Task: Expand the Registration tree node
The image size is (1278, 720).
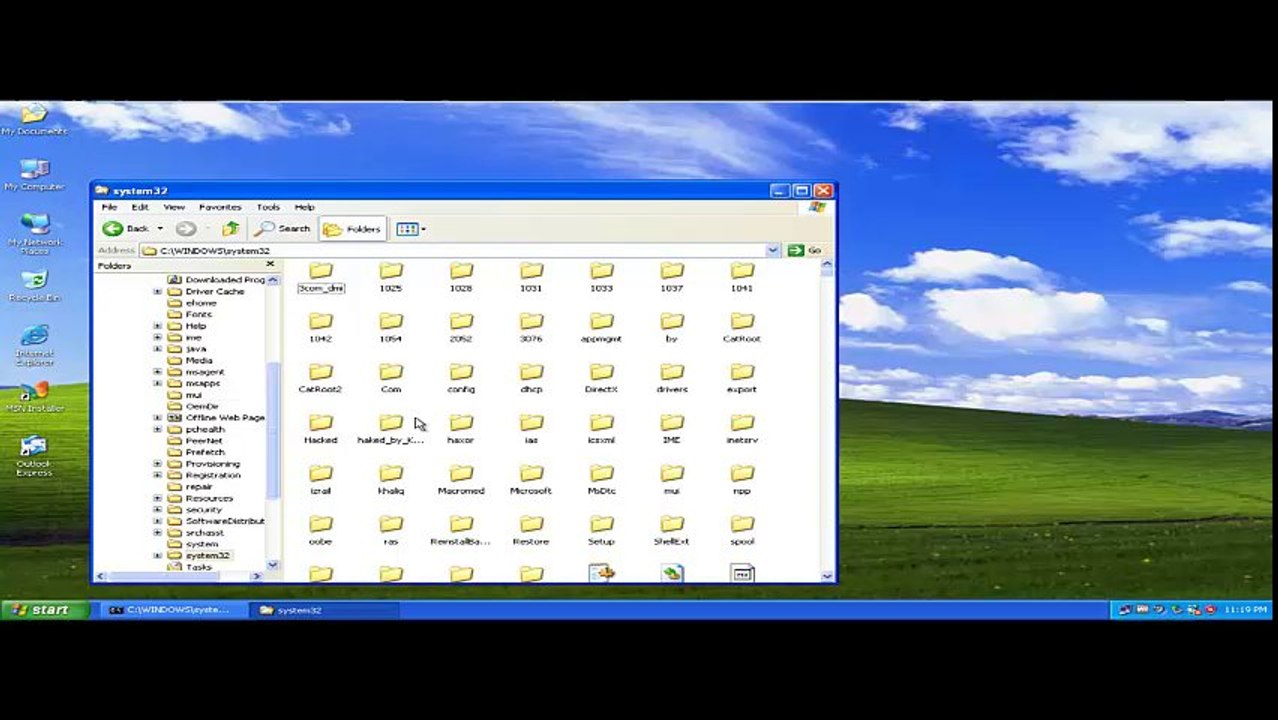Action: click(x=157, y=475)
